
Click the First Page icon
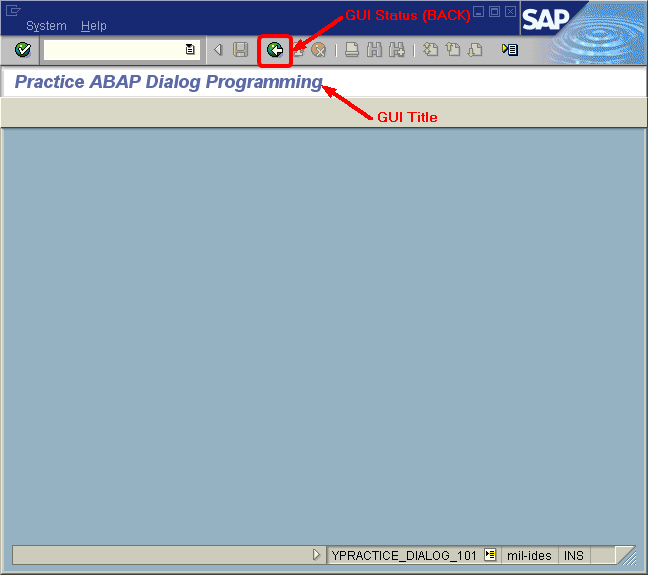[x=430, y=50]
